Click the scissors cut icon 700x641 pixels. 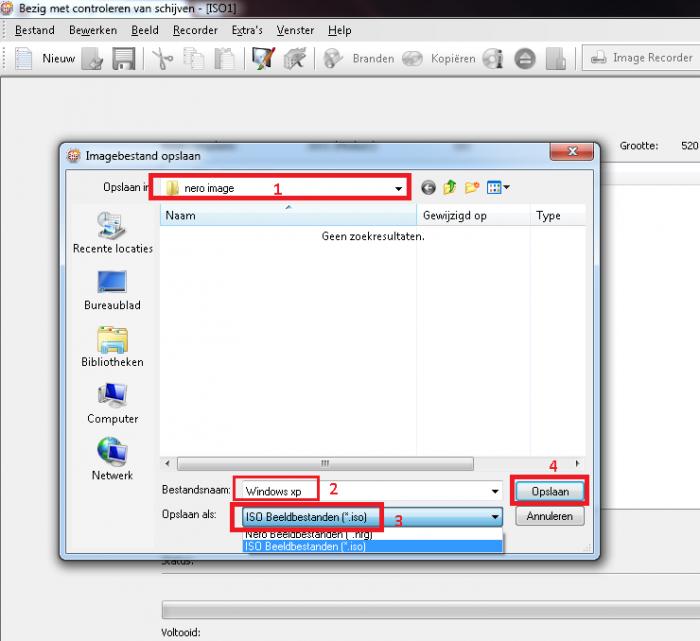point(163,58)
